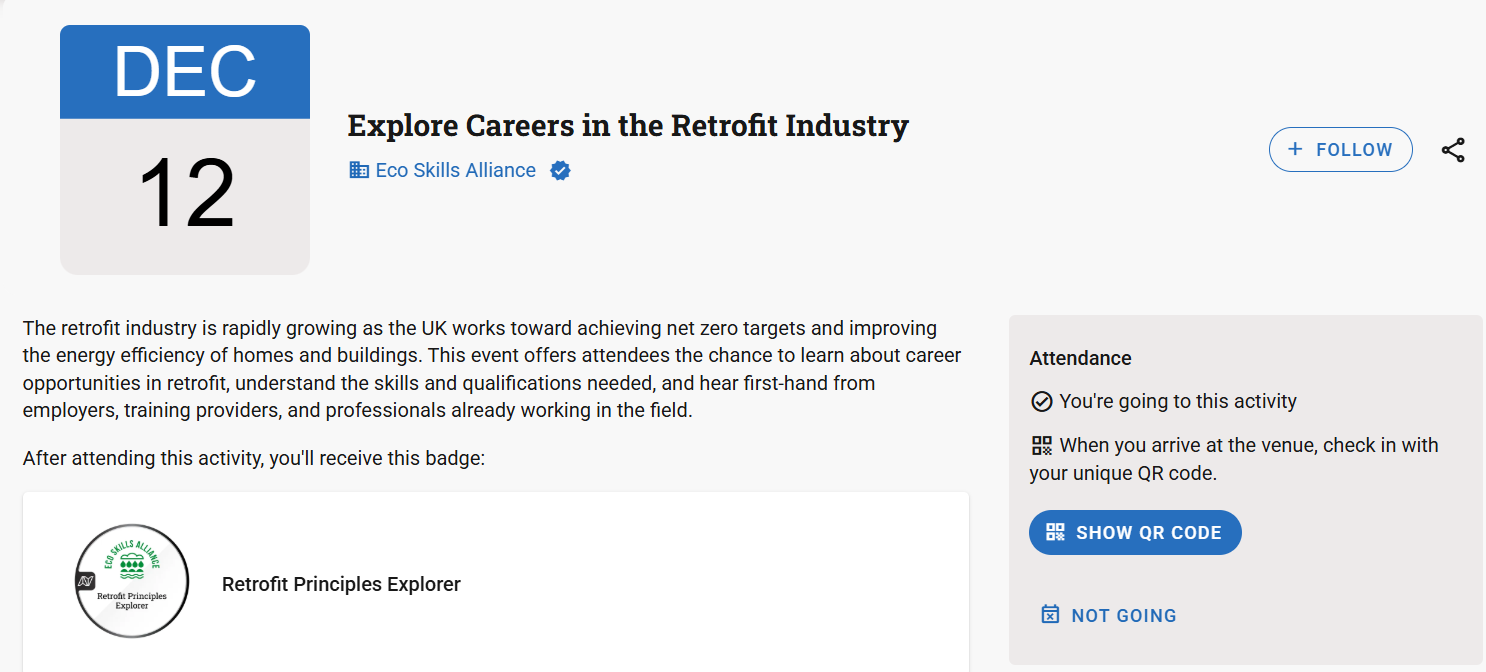Click the small emblem on badge's left edge

[85, 581]
